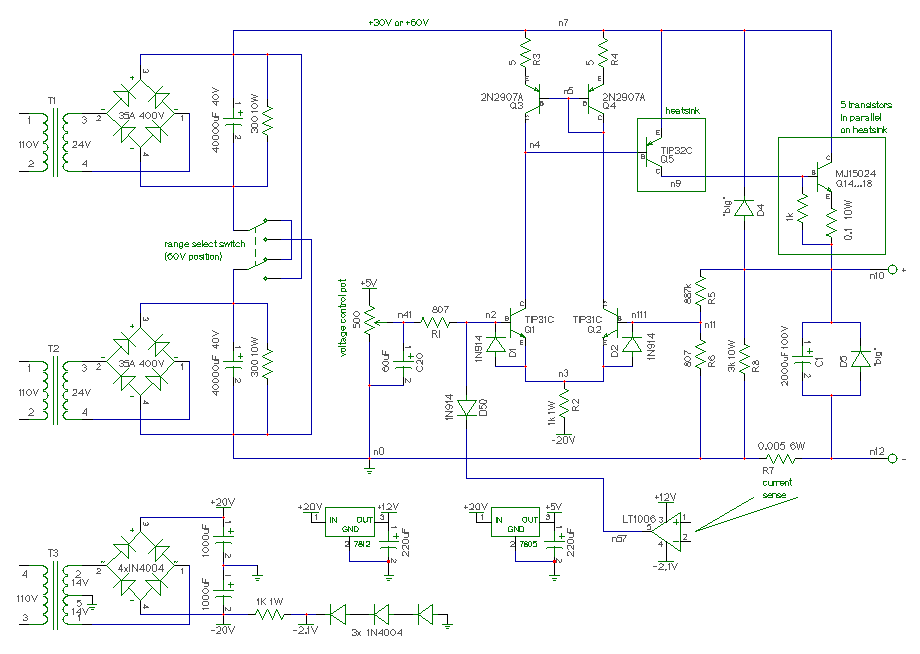Click the voltage control pot 500
Viewport: 920px width, 654px height.
[370, 321]
